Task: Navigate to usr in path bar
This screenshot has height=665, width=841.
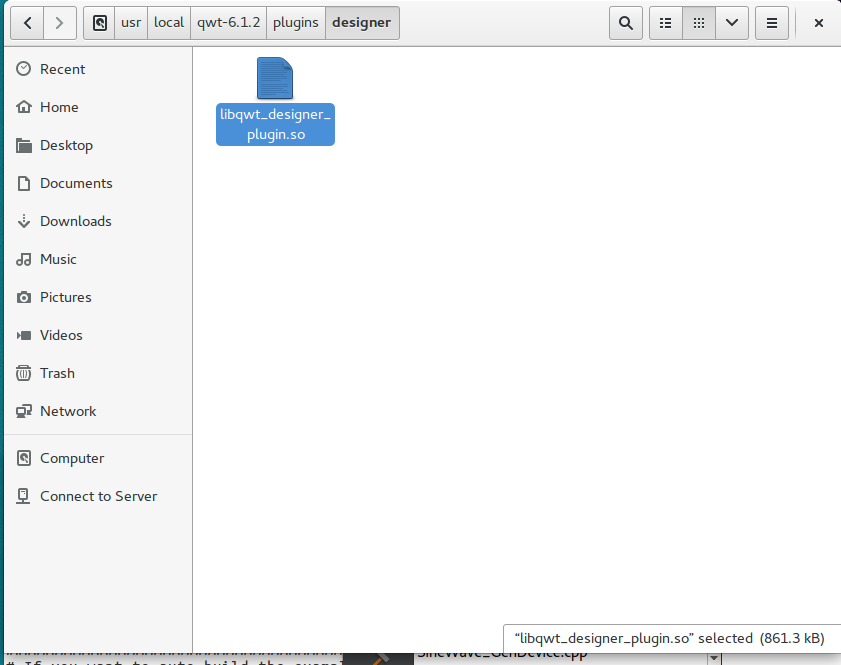Action: pyautogui.click(x=131, y=23)
